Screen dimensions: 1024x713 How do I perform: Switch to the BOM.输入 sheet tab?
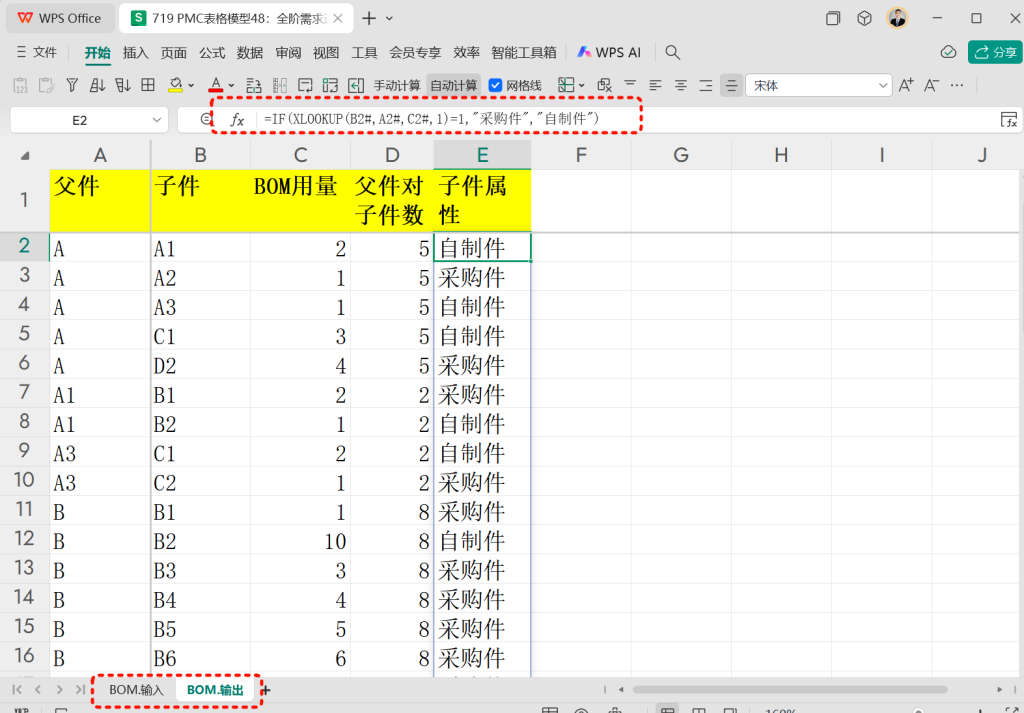pos(136,689)
